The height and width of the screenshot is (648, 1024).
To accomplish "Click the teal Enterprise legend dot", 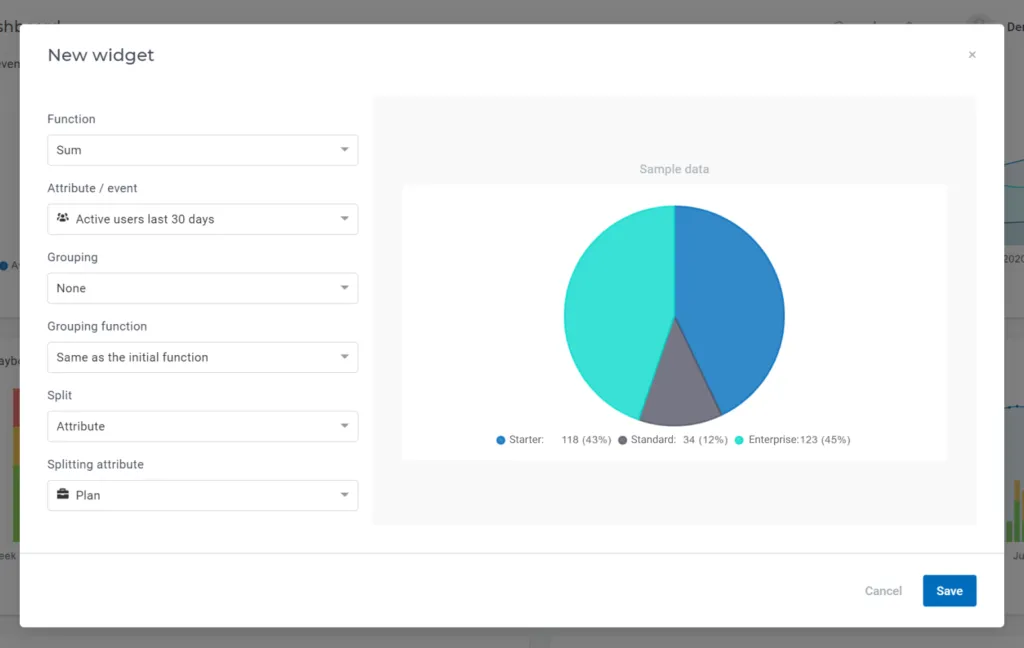I will (x=739, y=440).
